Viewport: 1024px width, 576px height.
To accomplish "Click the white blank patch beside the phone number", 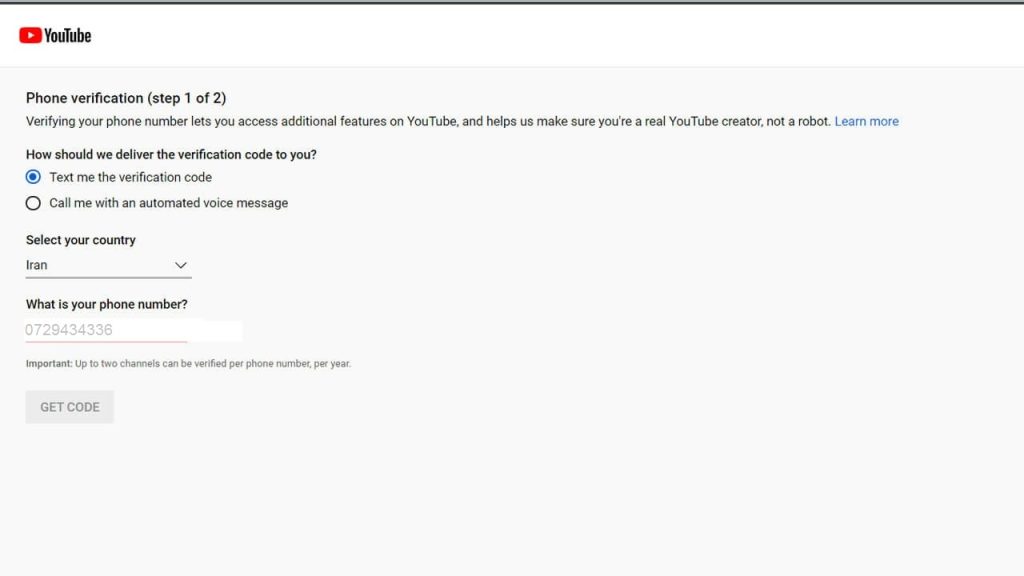I will [x=215, y=330].
